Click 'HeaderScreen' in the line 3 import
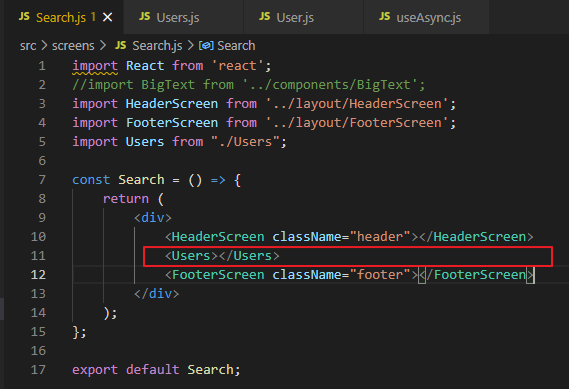The height and width of the screenshot is (389, 569). coord(172,104)
